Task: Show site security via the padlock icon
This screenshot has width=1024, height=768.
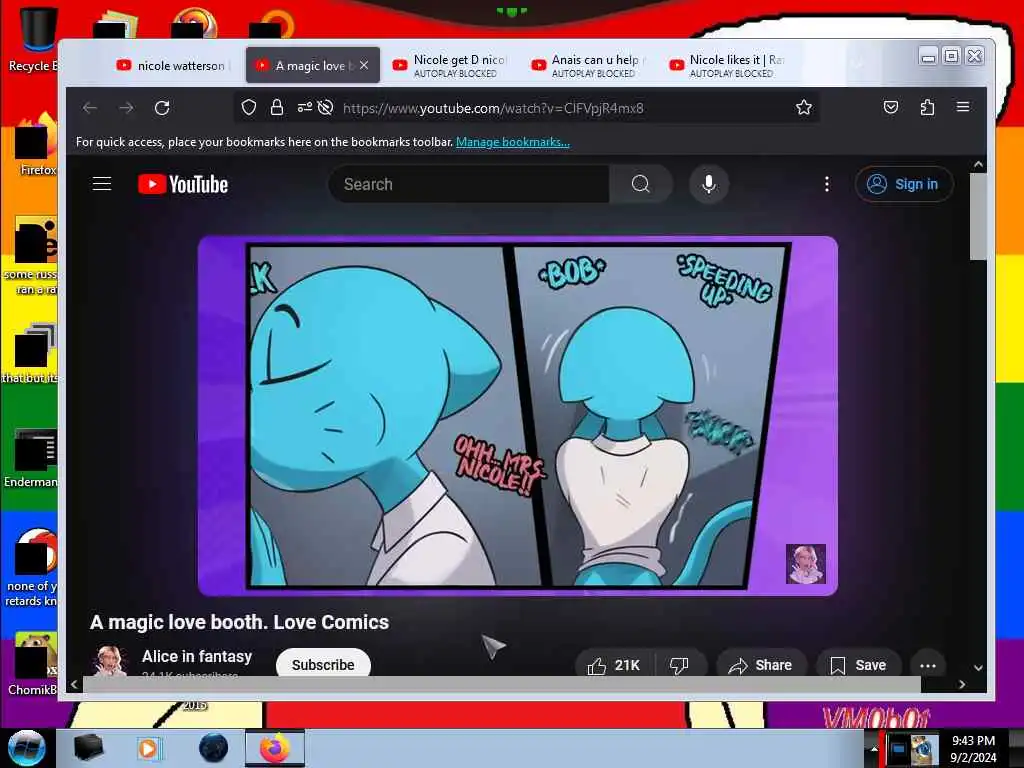Action: click(277, 108)
